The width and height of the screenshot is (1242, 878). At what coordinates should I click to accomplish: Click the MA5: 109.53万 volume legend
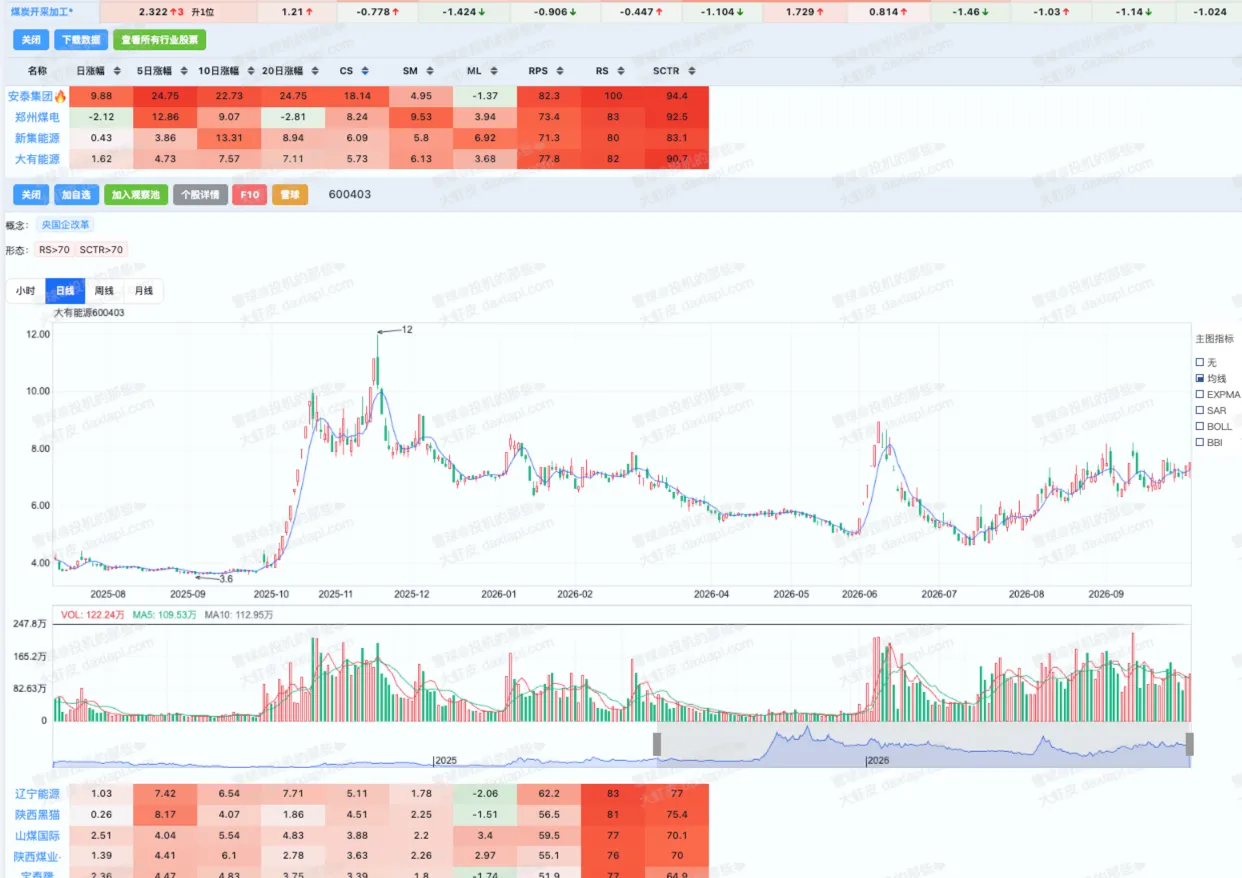point(165,614)
